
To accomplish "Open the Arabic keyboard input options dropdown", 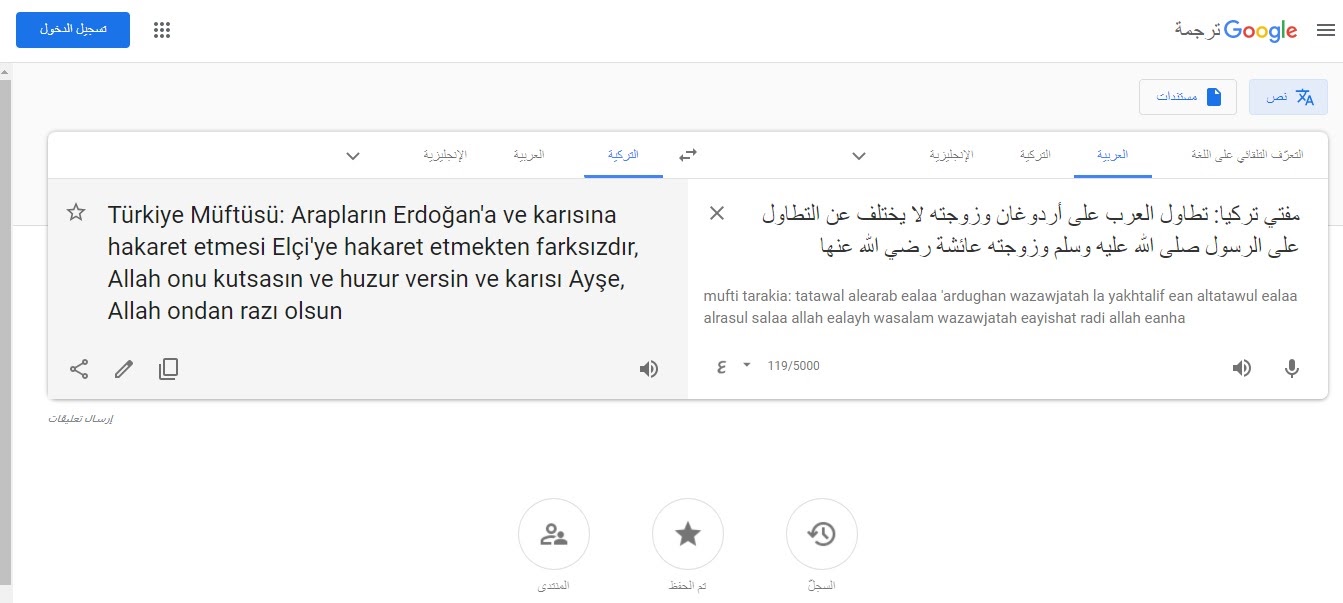I will [746, 366].
